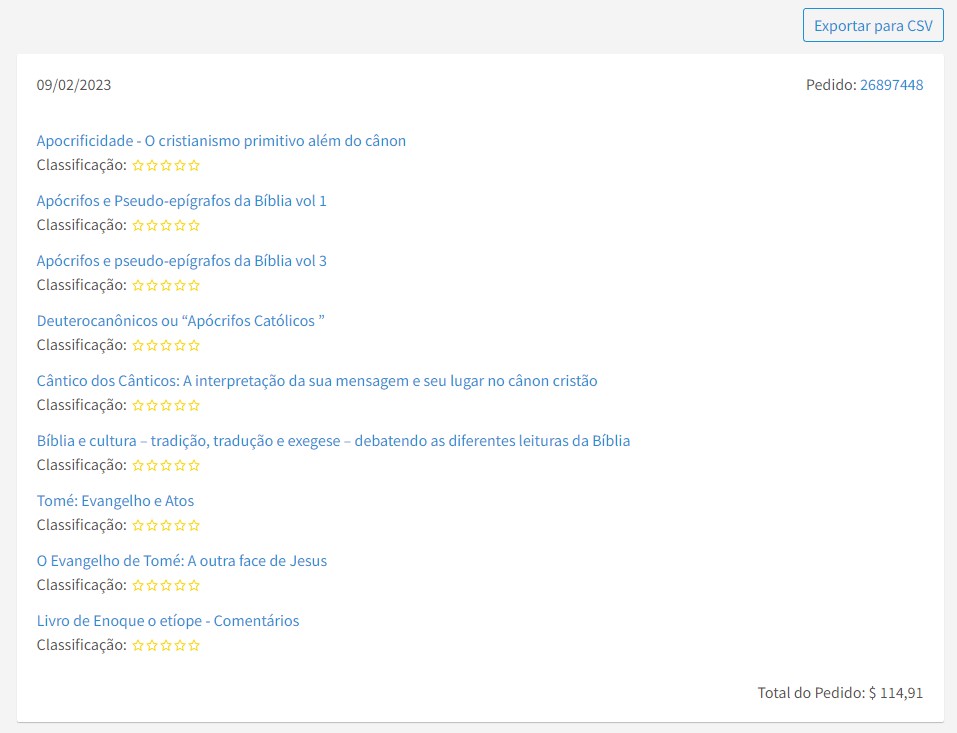Click Classificação label under Livro de Enoque
The width and height of the screenshot is (957, 733).
82,645
